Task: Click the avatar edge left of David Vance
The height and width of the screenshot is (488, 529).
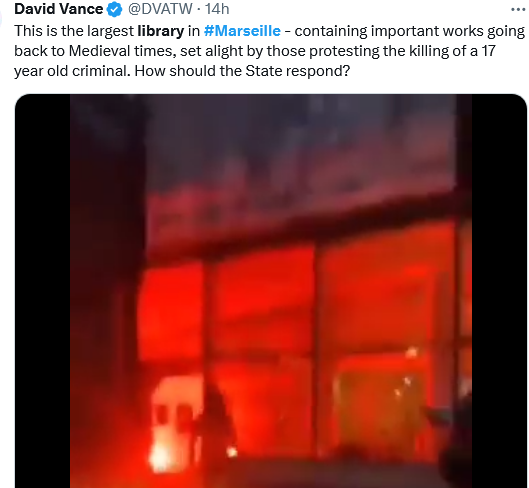Action: 1,17
